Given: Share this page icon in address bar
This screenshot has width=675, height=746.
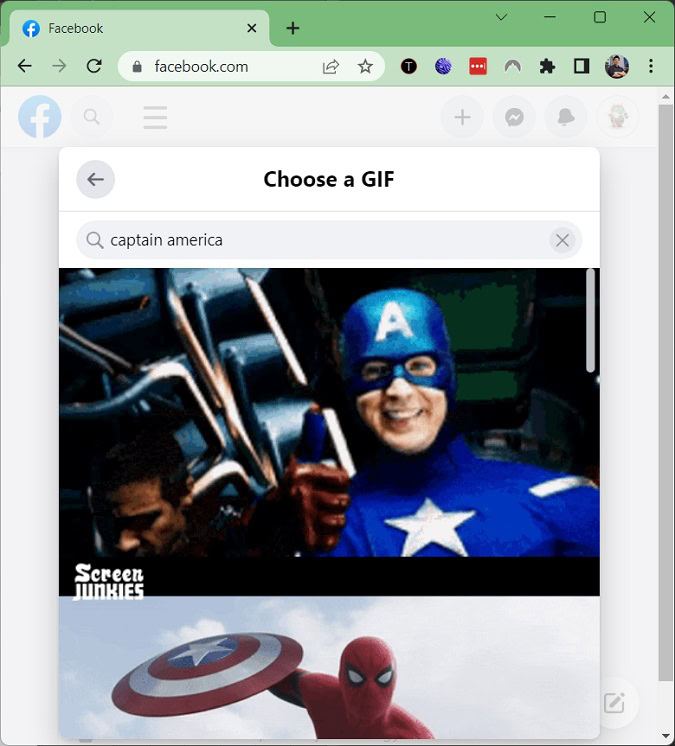Looking at the screenshot, I should click(331, 67).
